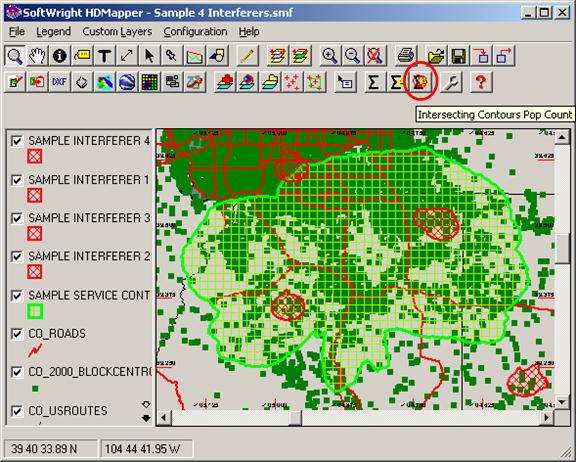Screen dimensions: 576x462
Task: Uncheck SAMPLE INTERFERER 4 layer
Action: point(17,141)
